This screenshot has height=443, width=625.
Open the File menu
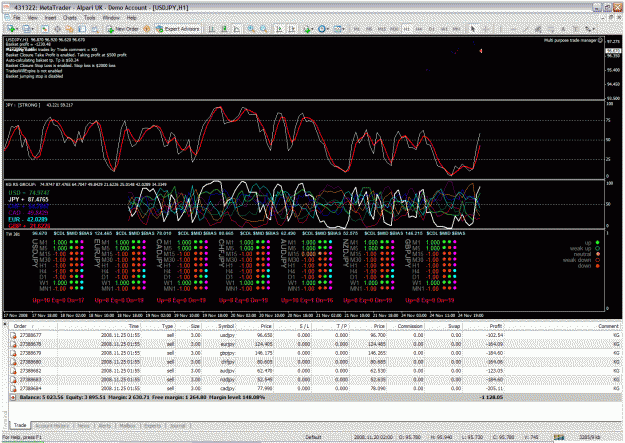16,18
